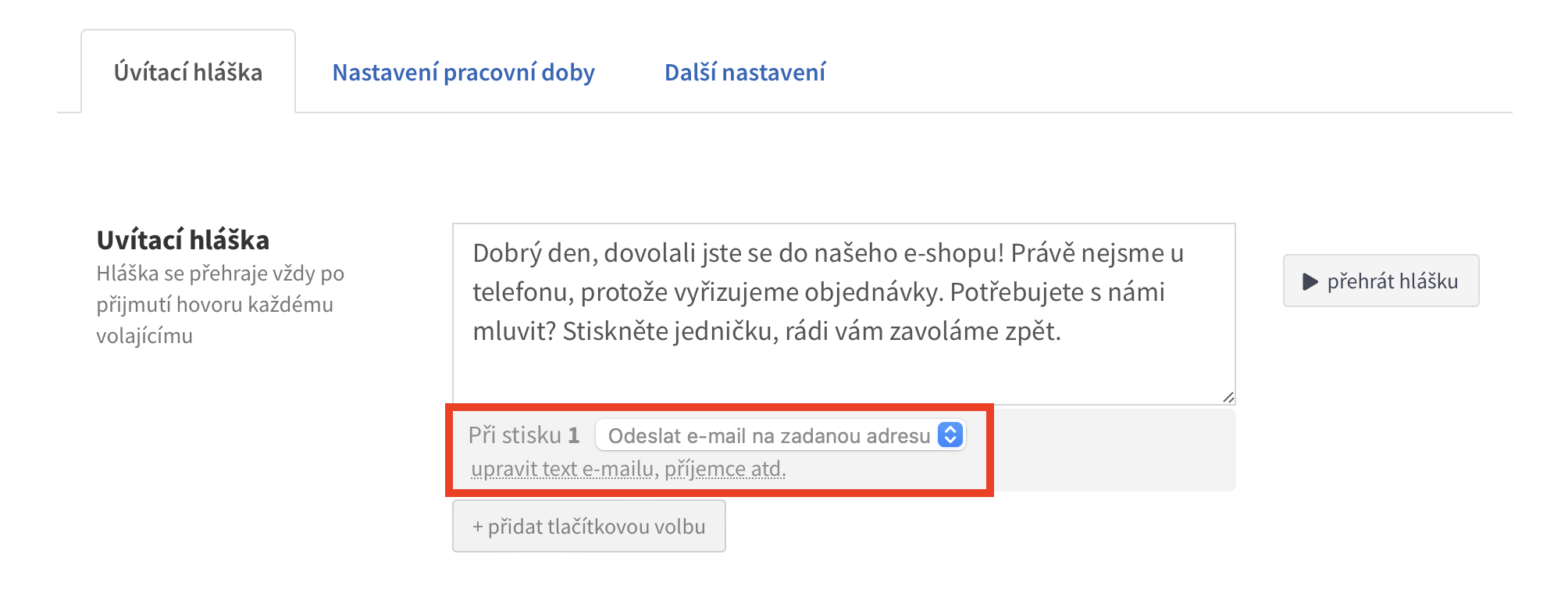Image resolution: width=1568 pixels, height=615 pixels.
Task: Click the bold key number 1 after Při stisku
Action: [574, 435]
